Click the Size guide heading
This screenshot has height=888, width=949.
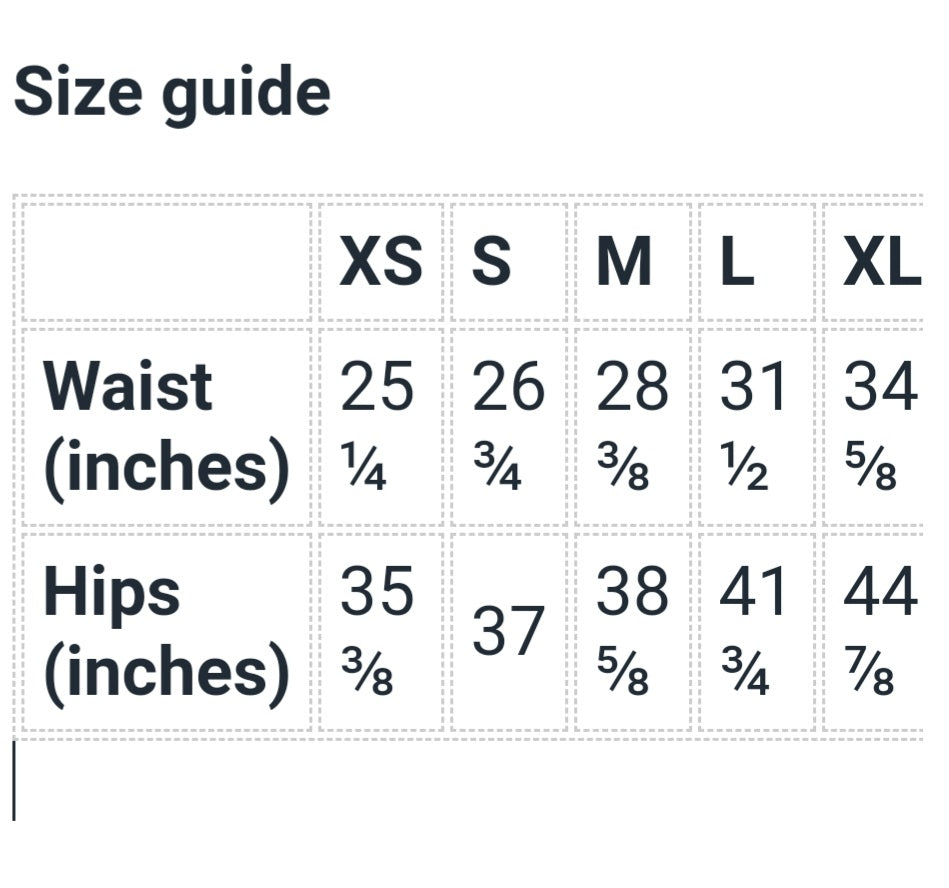[172, 93]
